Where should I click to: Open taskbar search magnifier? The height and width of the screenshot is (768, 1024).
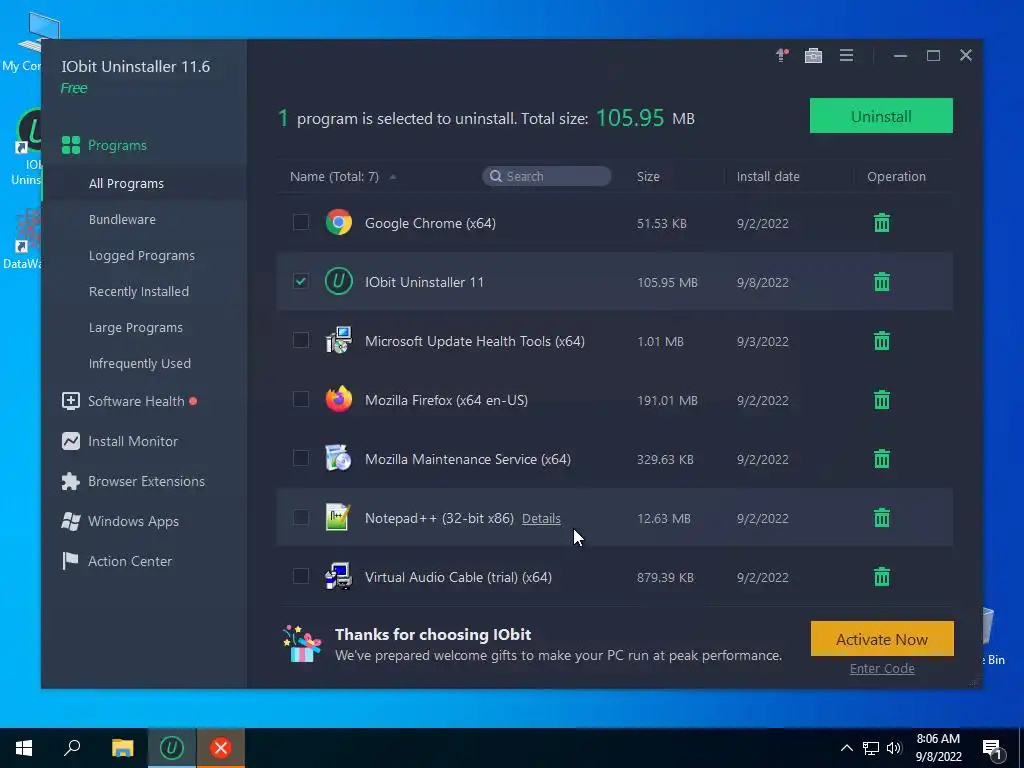(x=72, y=748)
